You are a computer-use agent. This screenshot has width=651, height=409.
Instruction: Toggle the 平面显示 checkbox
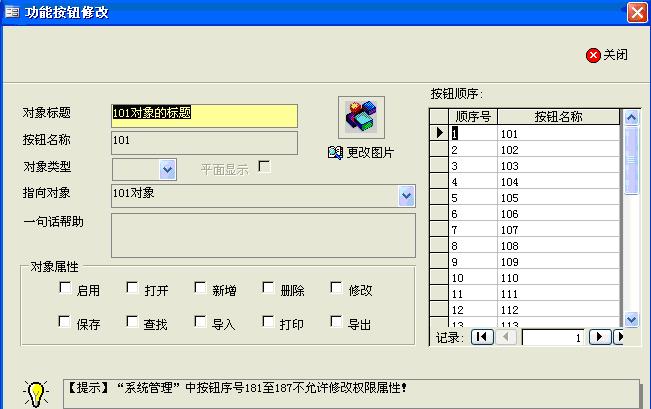click(x=265, y=167)
